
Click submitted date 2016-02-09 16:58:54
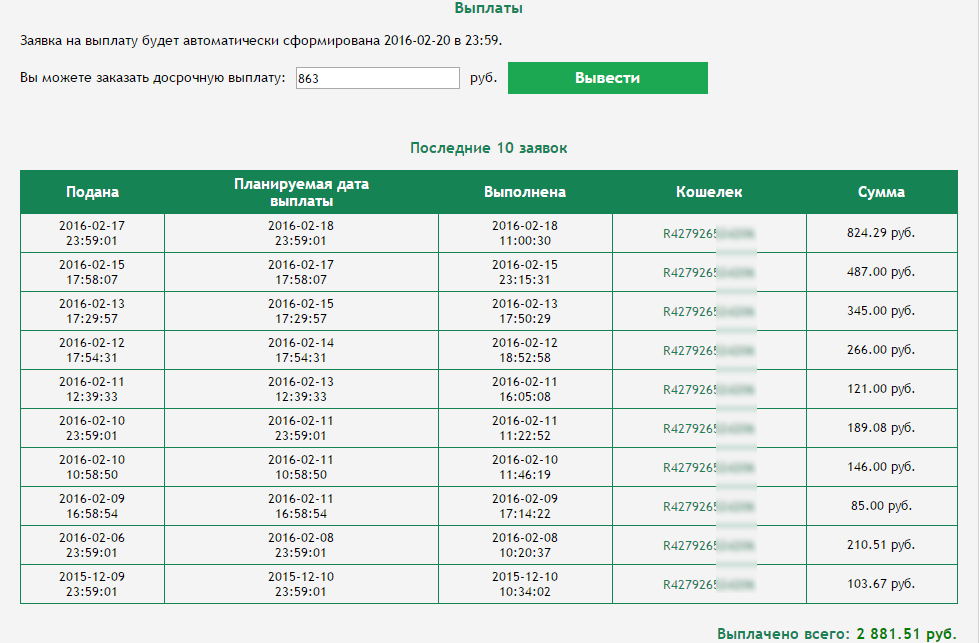click(92, 506)
